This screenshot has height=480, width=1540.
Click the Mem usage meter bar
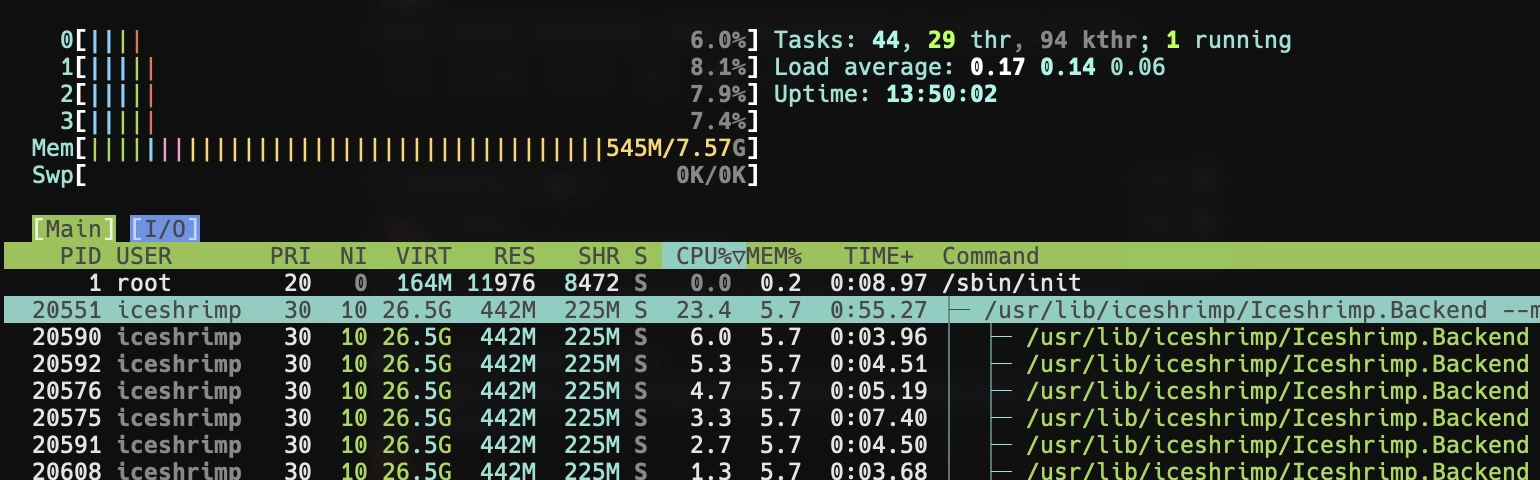pos(395,149)
